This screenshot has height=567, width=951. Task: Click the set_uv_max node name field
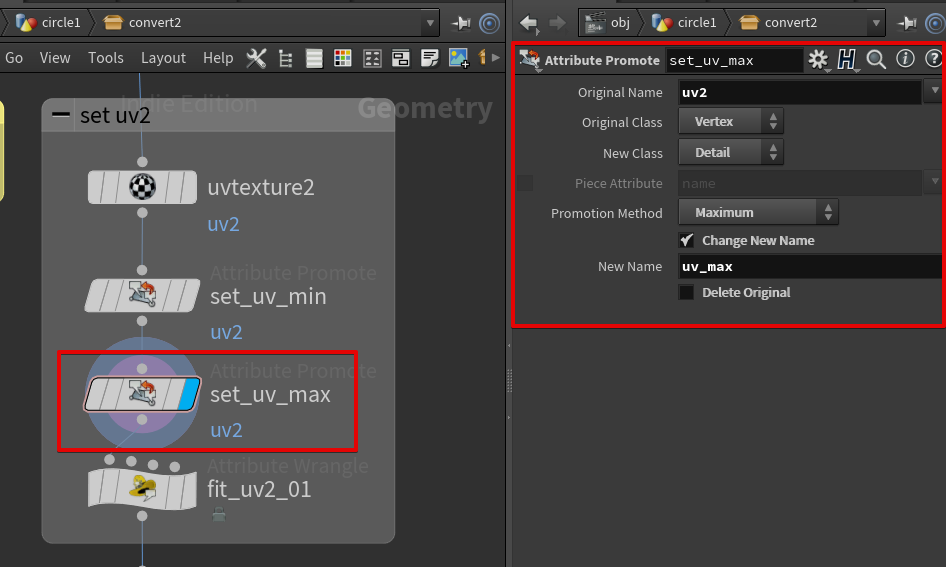pyautogui.click(x=734, y=60)
